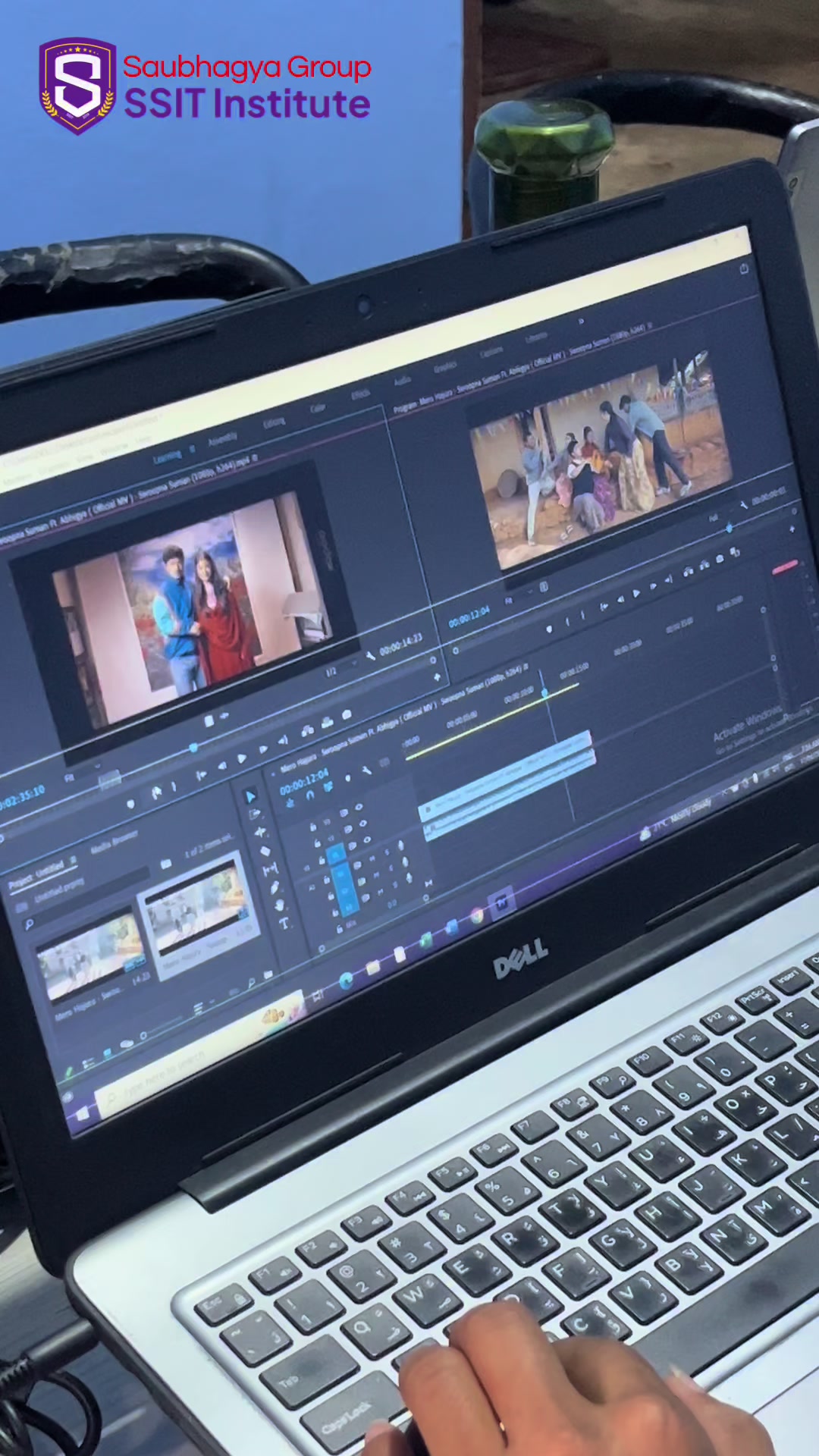Screen dimensions: 819x1456
Task: Click Export Frame camera in Source Monitor
Action: (x=347, y=714)
